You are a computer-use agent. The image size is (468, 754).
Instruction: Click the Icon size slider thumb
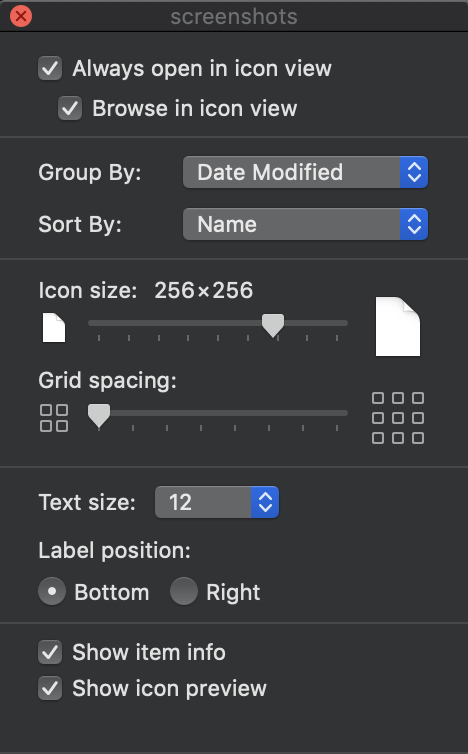273,326
